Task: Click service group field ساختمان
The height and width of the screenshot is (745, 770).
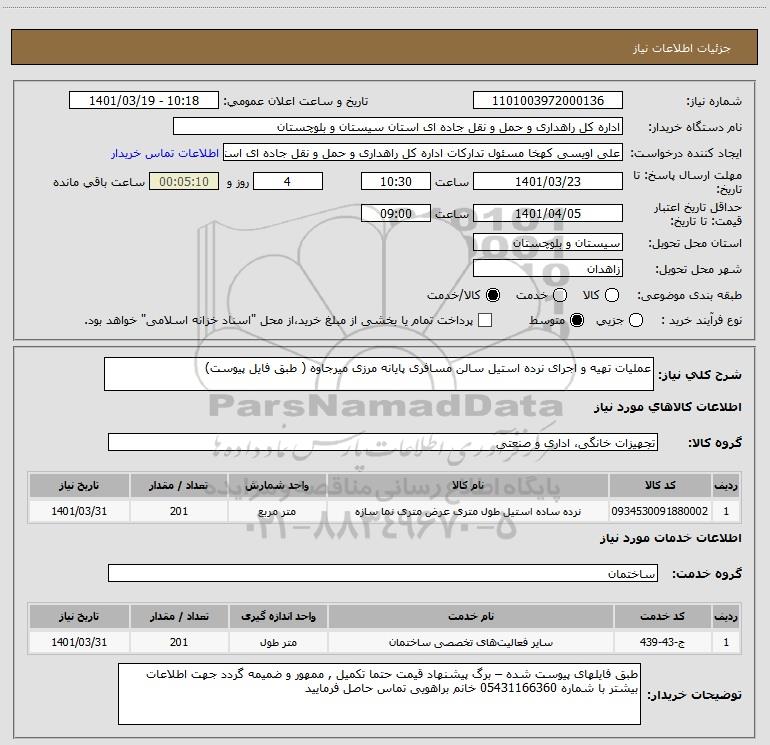Action: (383, 573)
